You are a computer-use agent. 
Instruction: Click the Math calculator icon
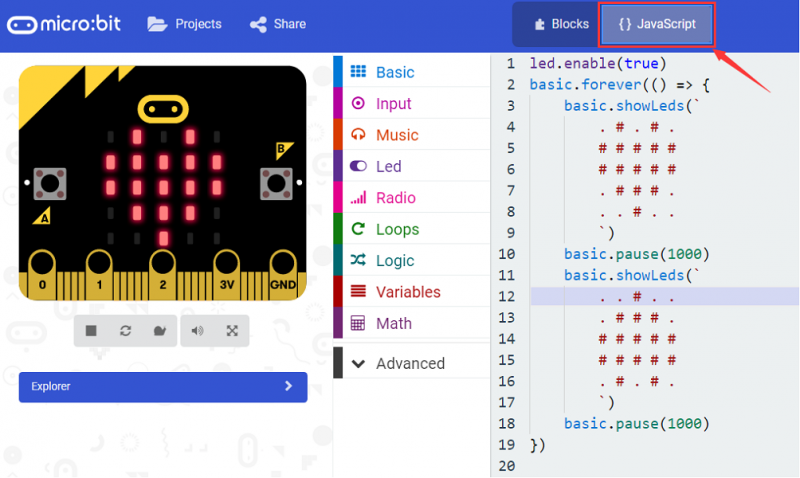tap(358, 323)
